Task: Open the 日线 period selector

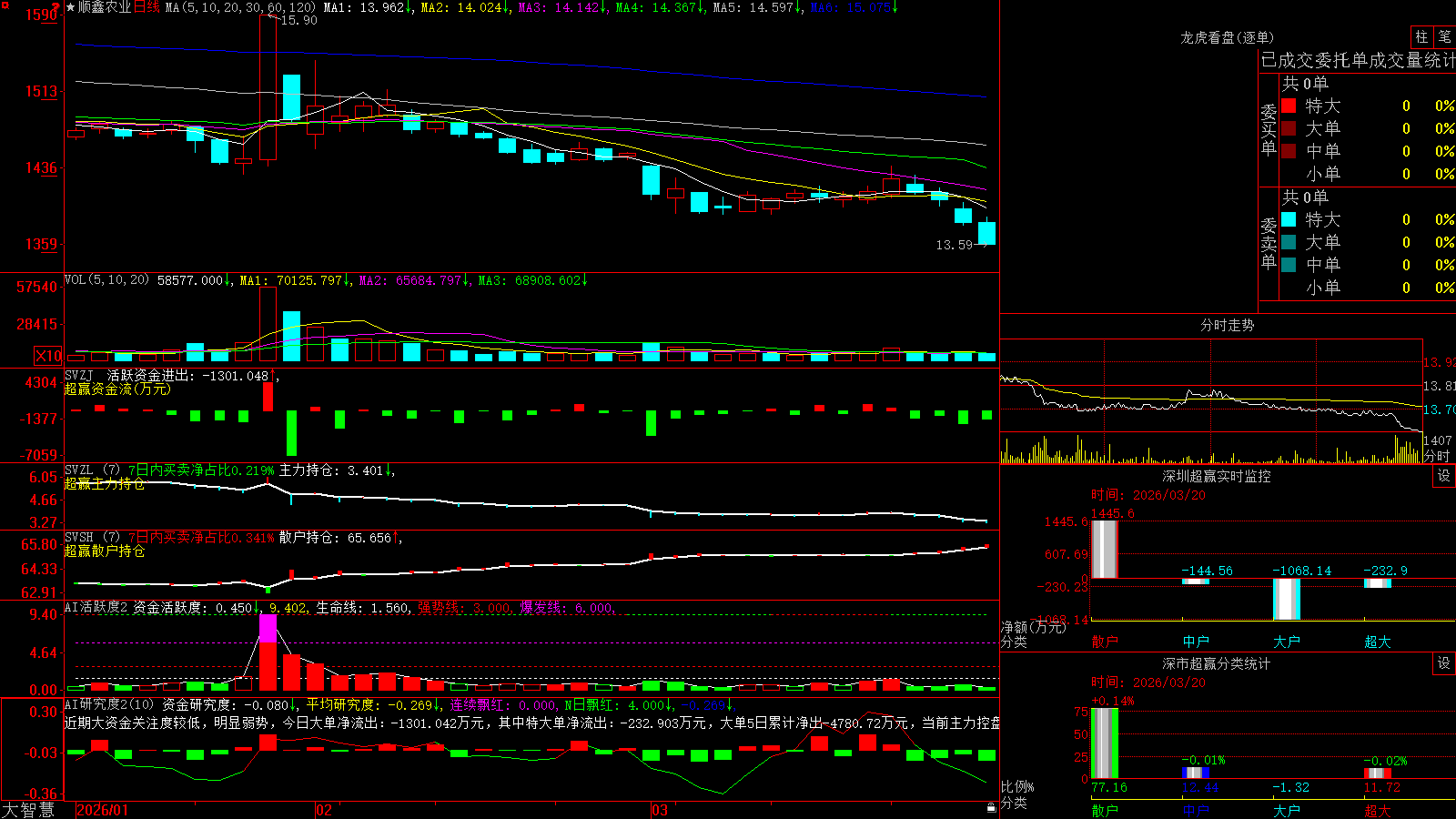Action: pyautogui.click(x=147, y=7)
